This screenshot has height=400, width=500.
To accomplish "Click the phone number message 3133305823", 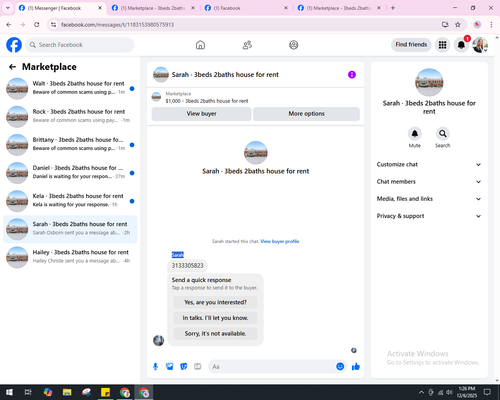I will point(187,266).
